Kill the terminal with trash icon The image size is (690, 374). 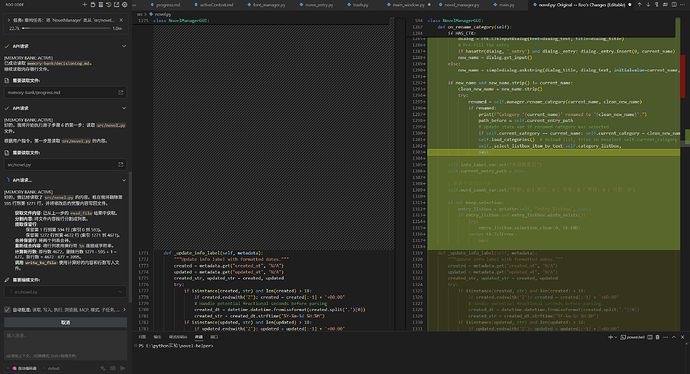[x=657, y=337]
